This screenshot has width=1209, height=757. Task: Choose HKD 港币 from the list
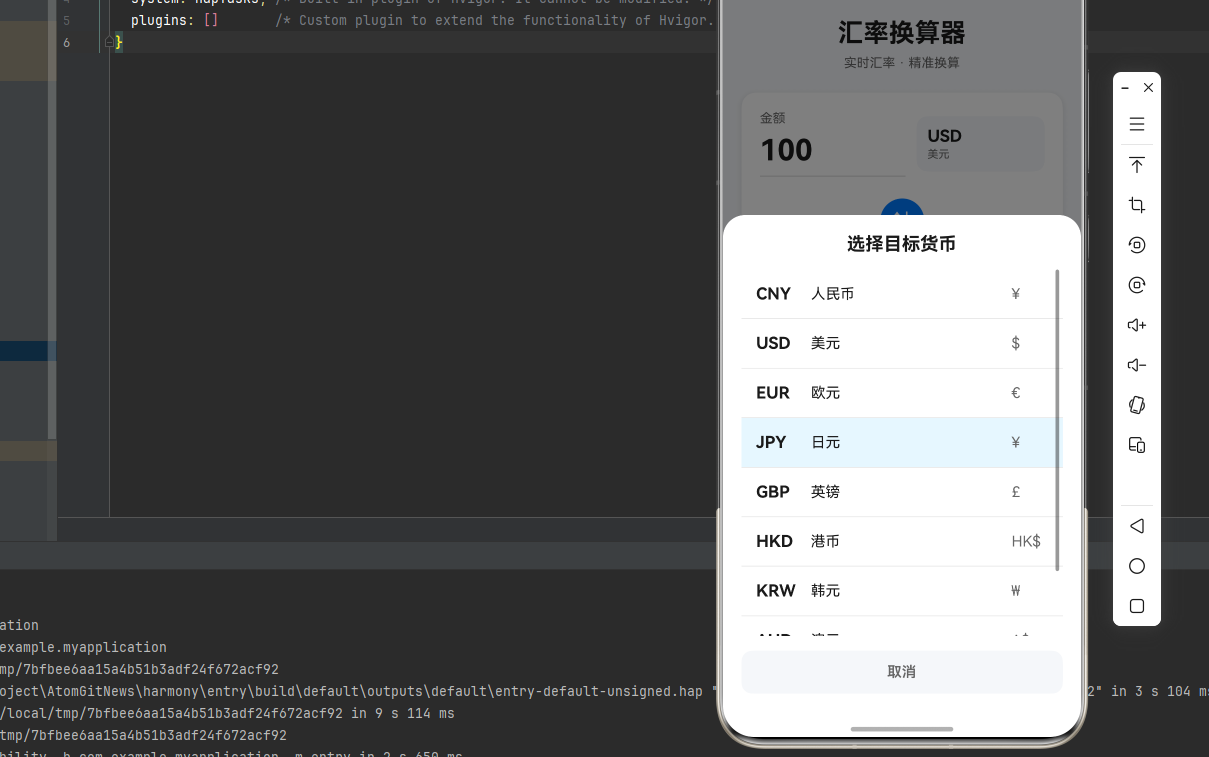[x=898, y=541]
